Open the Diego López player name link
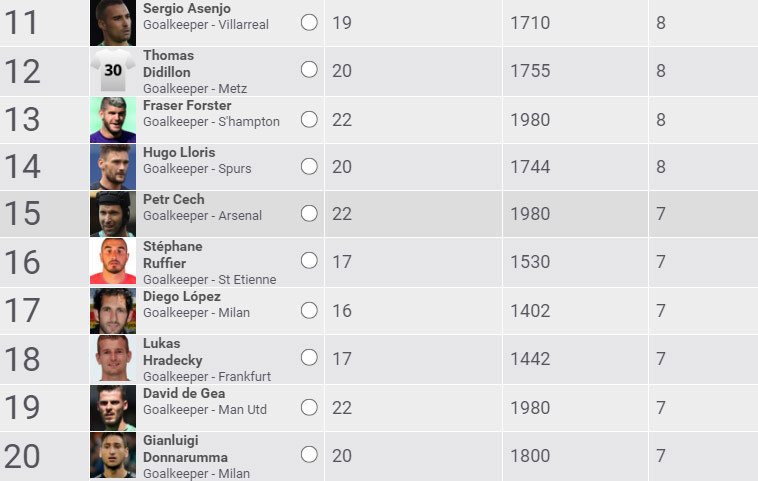Viewport: 758px width, 481px height. [x=182, y=297]
